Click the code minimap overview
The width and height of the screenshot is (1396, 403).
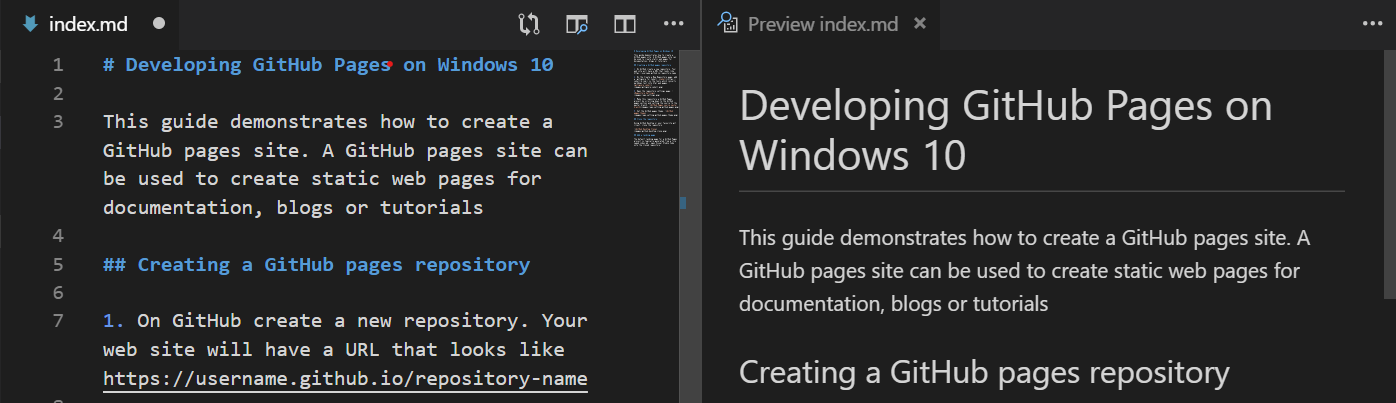[654, 98]
